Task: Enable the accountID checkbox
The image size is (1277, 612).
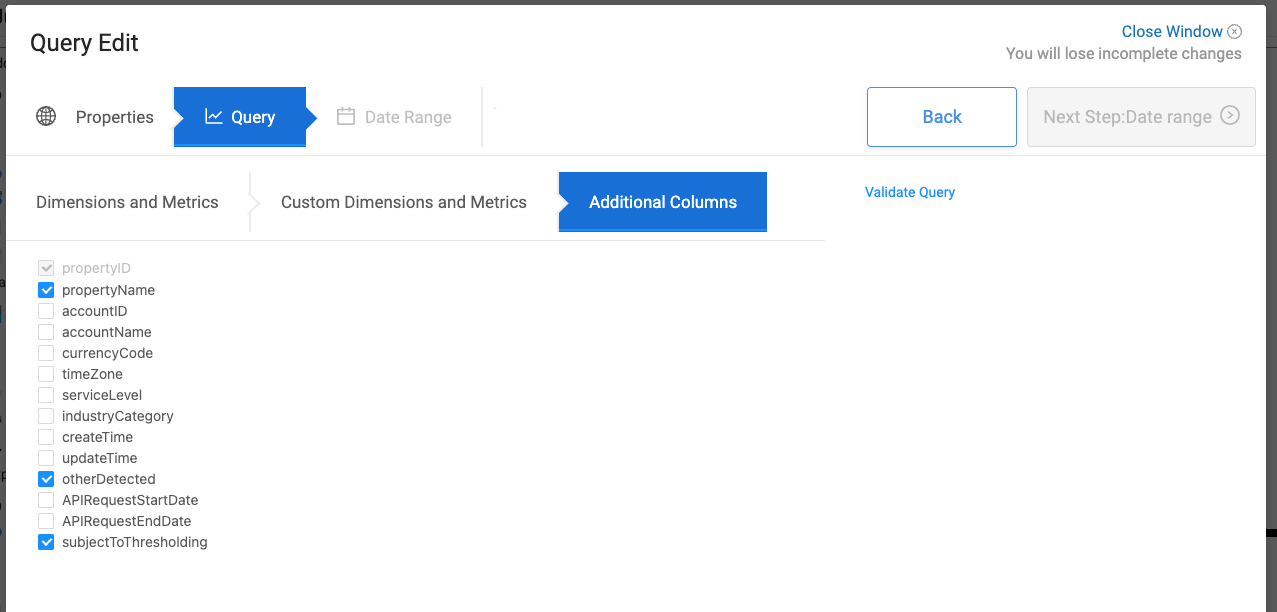Action: click(x=46, y=311)
